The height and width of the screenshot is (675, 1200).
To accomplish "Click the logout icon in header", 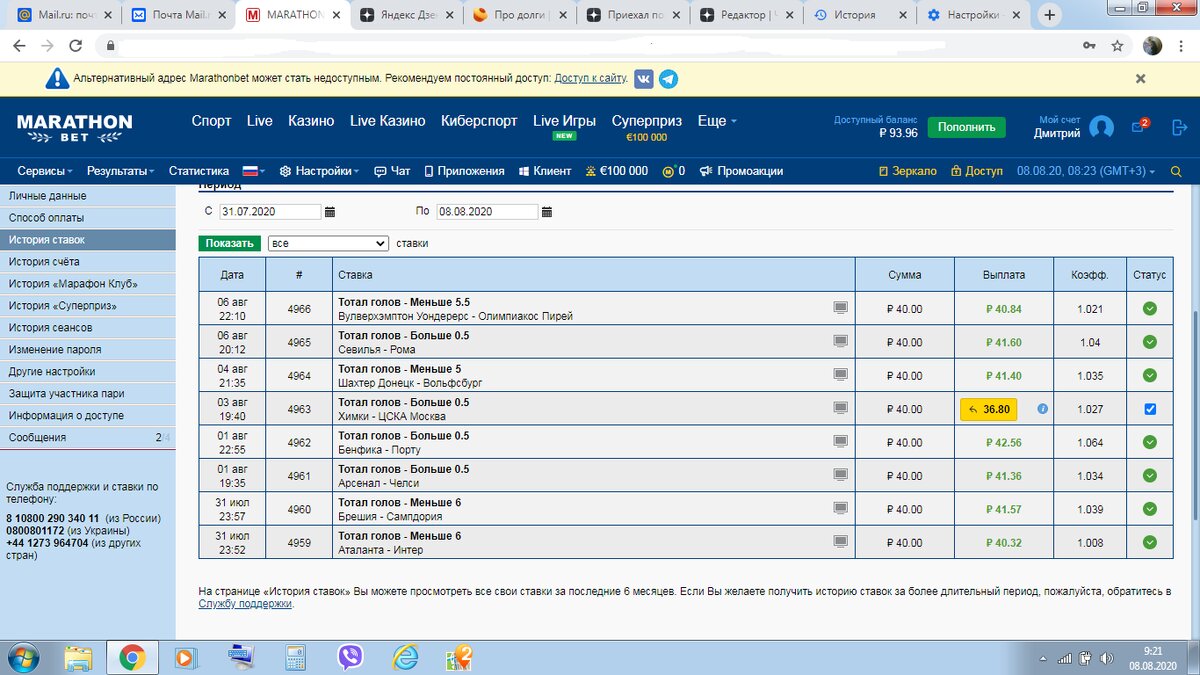I will 1178,127.
